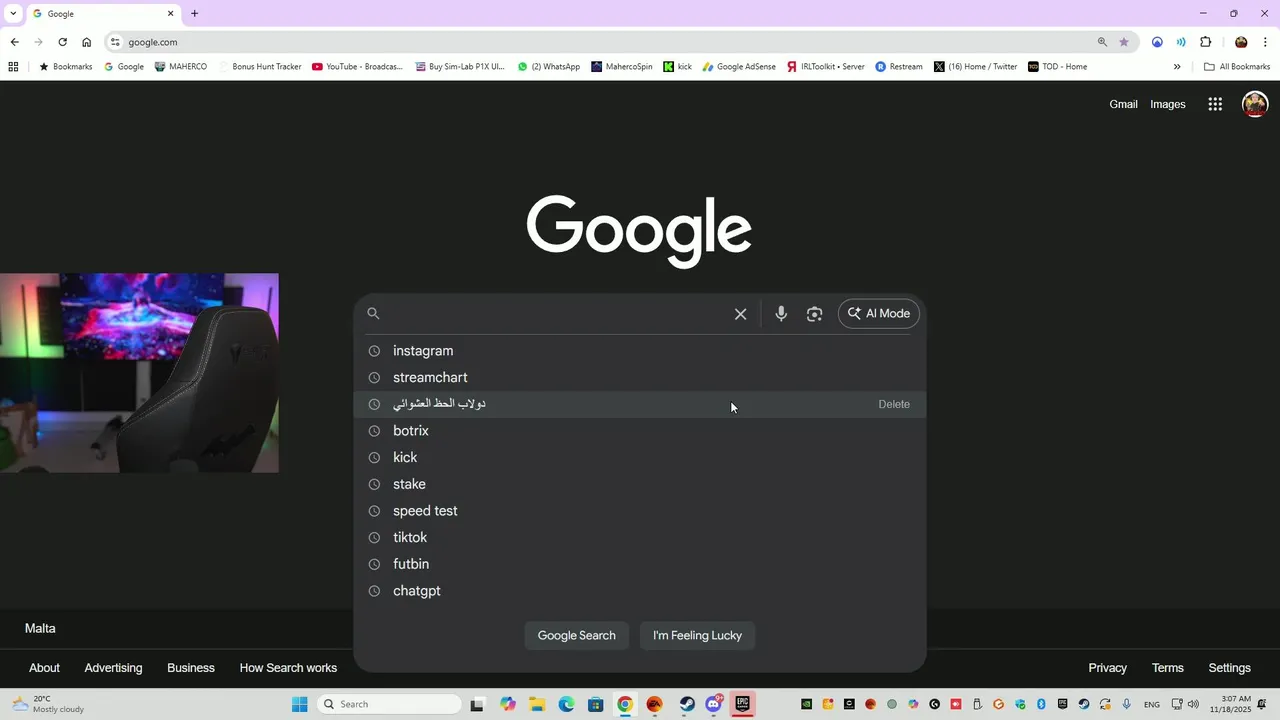This screenshot has width=1280, height=720.
Task: Open the Google apps grid
Action: pos(1215,104)
